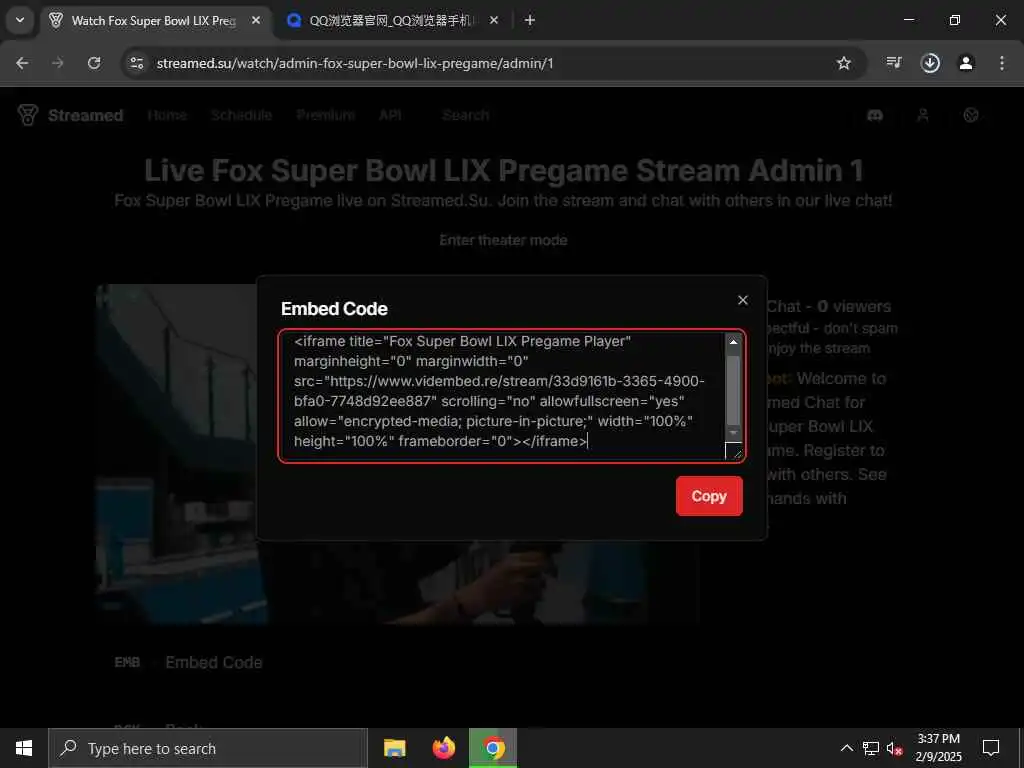Open the muted volume tray icon
The image size is (1024, 768).
895,748
